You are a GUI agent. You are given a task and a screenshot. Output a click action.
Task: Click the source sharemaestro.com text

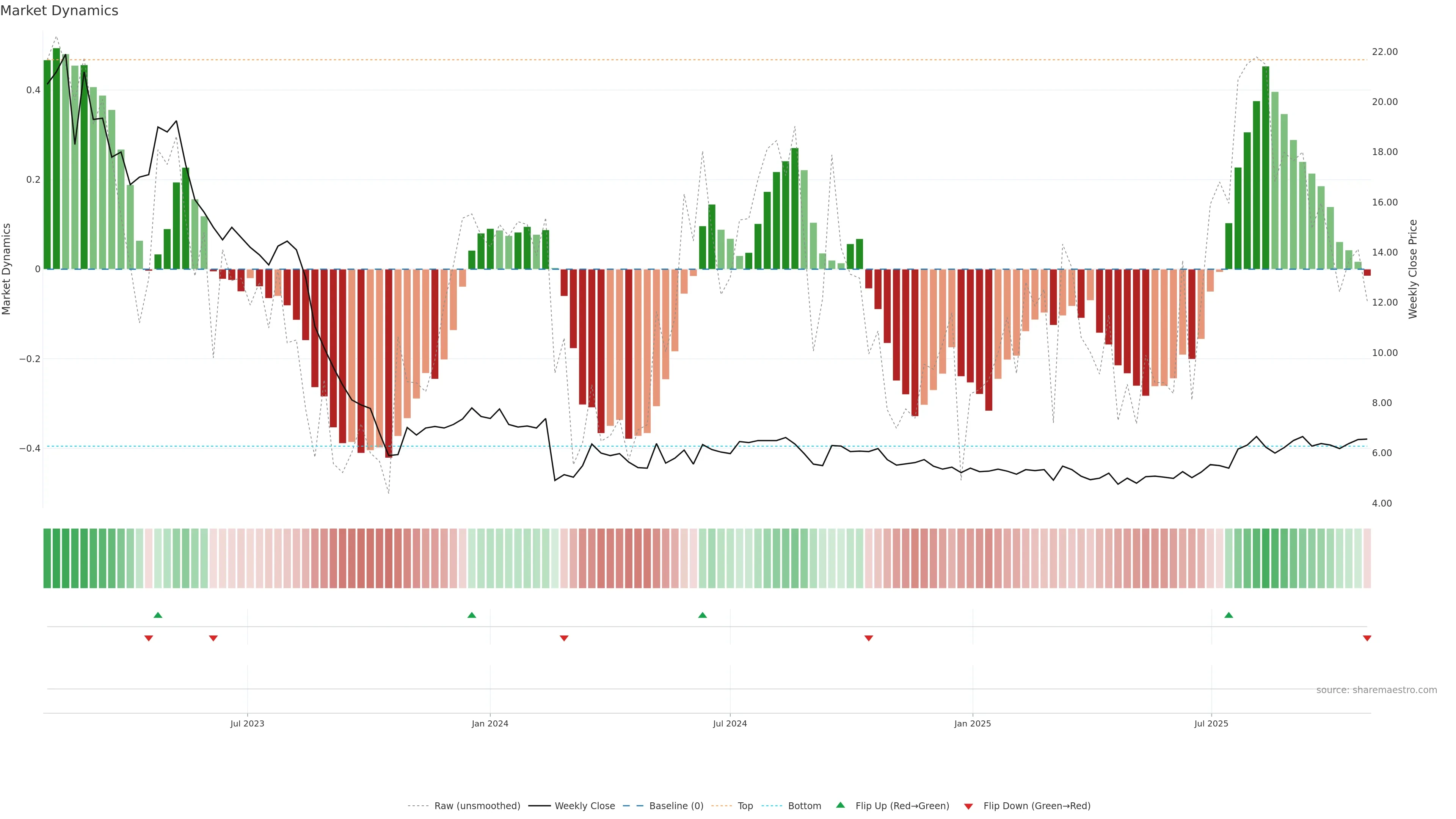(x=1376, y=690)
